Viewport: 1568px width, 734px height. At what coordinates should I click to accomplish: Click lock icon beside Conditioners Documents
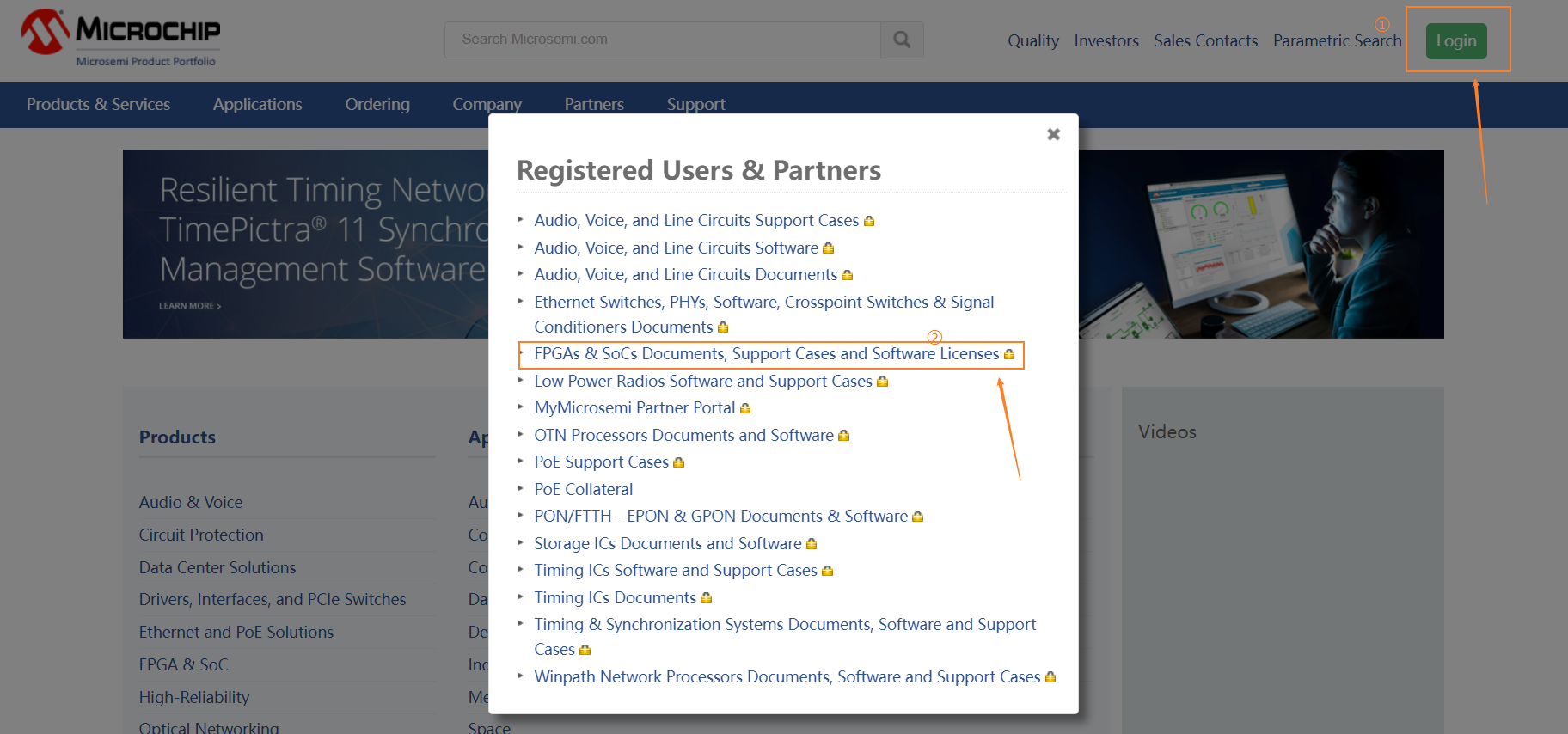[x=723, y=327]
